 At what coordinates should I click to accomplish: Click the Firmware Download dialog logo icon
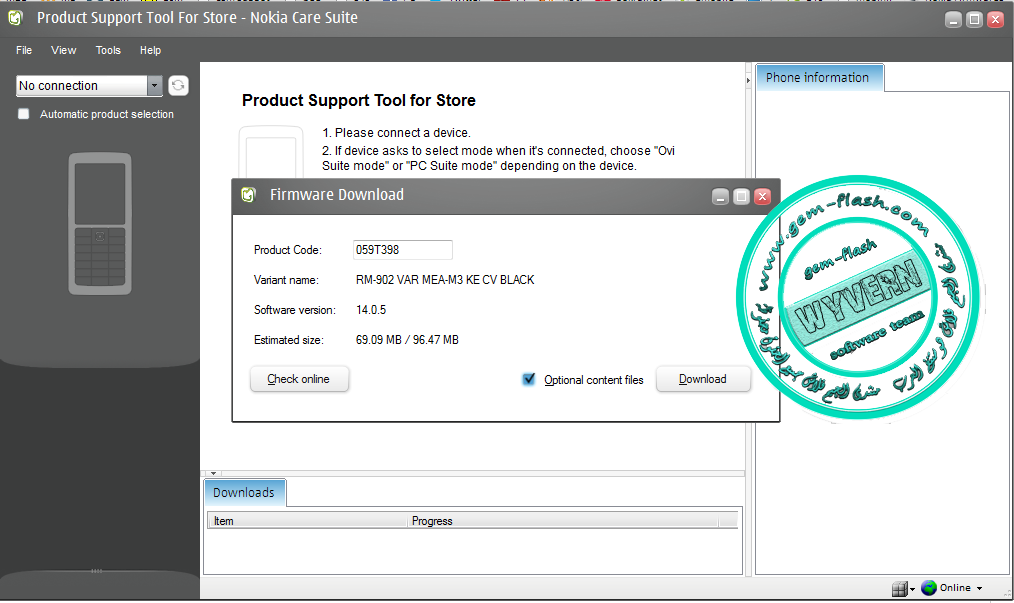(x=248, y=195)
